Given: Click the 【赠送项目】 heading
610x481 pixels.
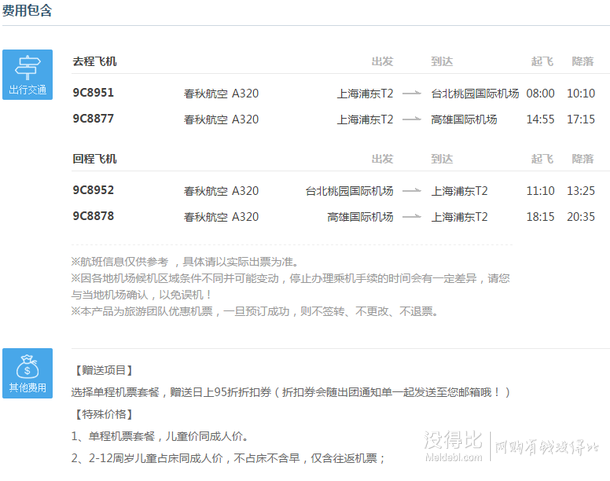Looking at the screenshot, I should 104,370.
